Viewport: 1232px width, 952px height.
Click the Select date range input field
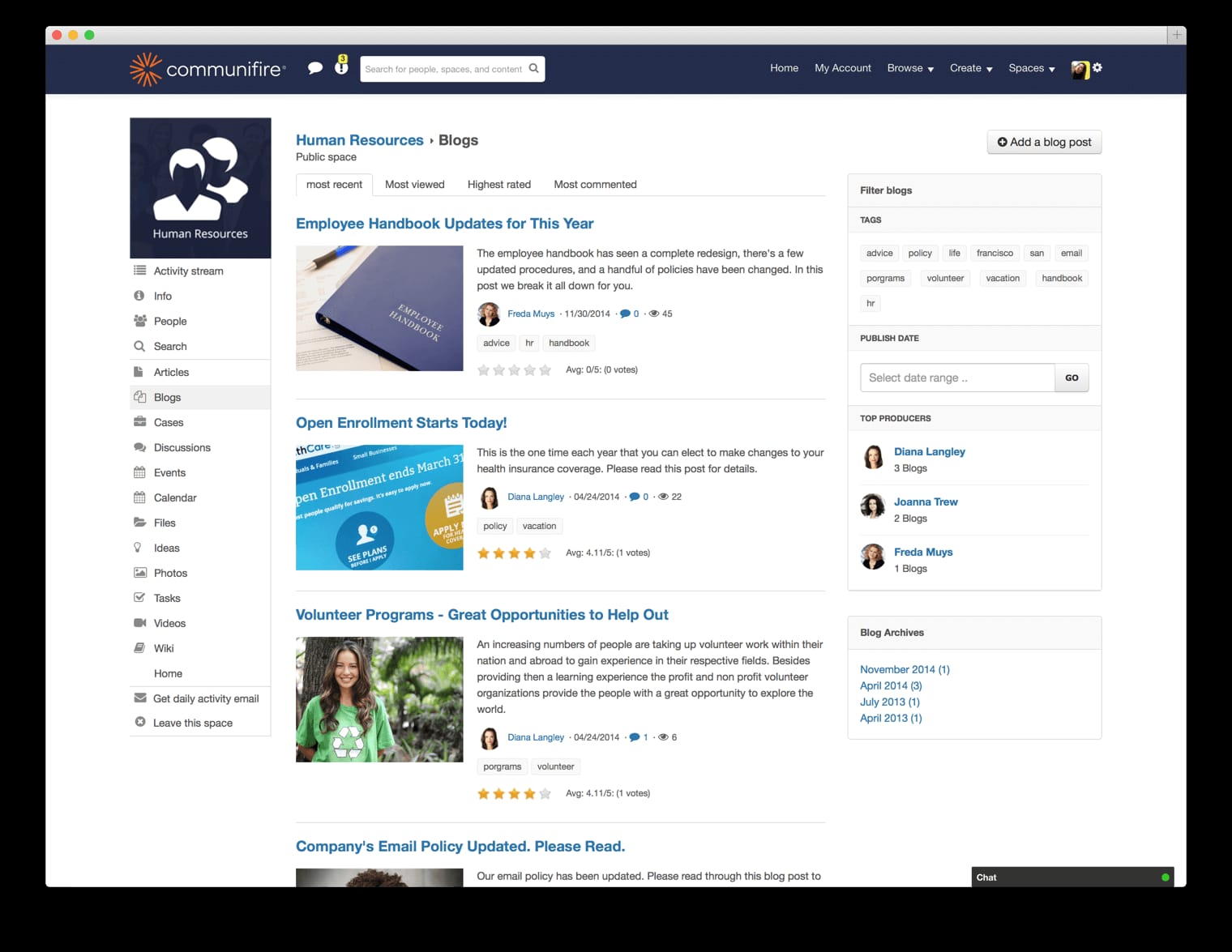956,377
